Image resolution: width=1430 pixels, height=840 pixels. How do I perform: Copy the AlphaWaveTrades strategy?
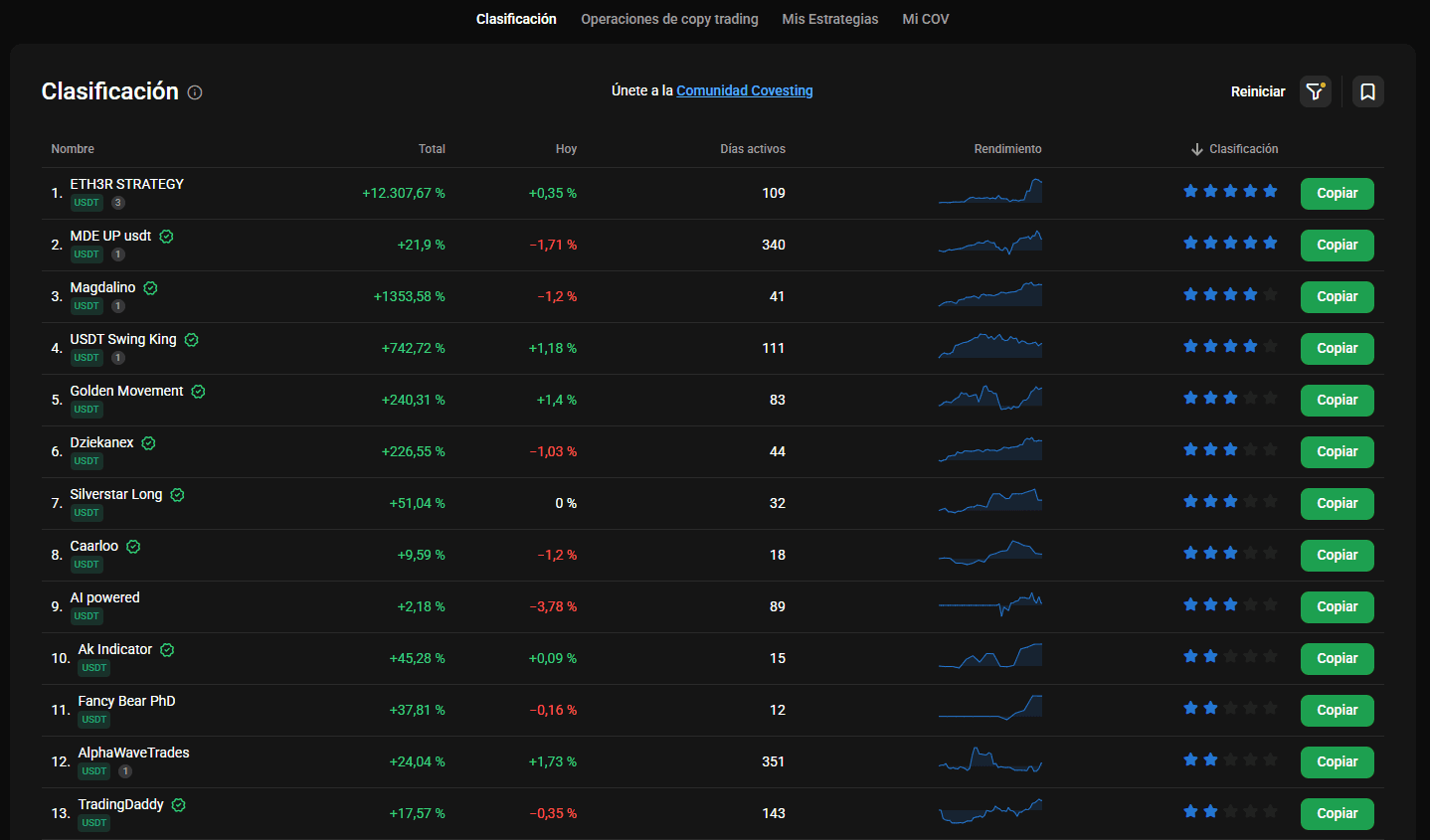[x=1338, y=762]
